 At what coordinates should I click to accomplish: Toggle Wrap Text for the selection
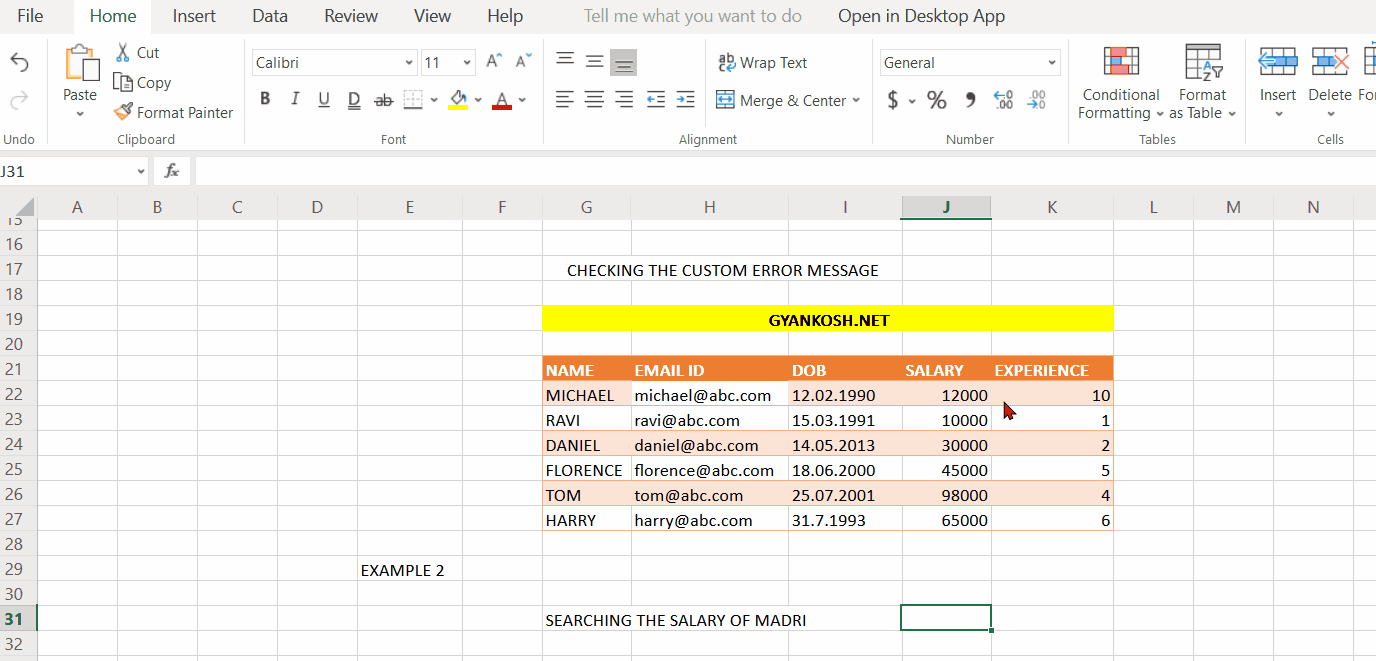(x=763, y=62)
